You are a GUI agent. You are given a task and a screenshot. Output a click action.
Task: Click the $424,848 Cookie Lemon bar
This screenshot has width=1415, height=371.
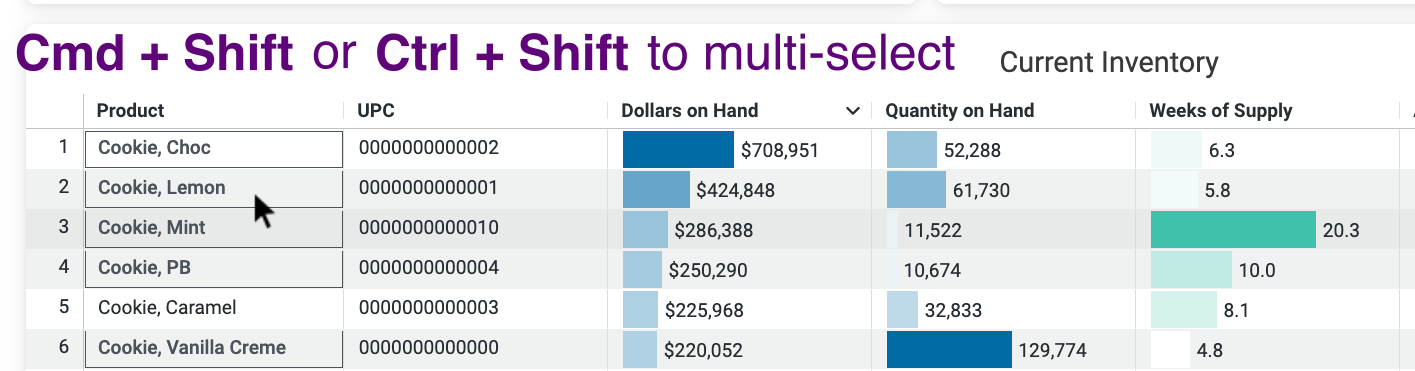point(656,190)
